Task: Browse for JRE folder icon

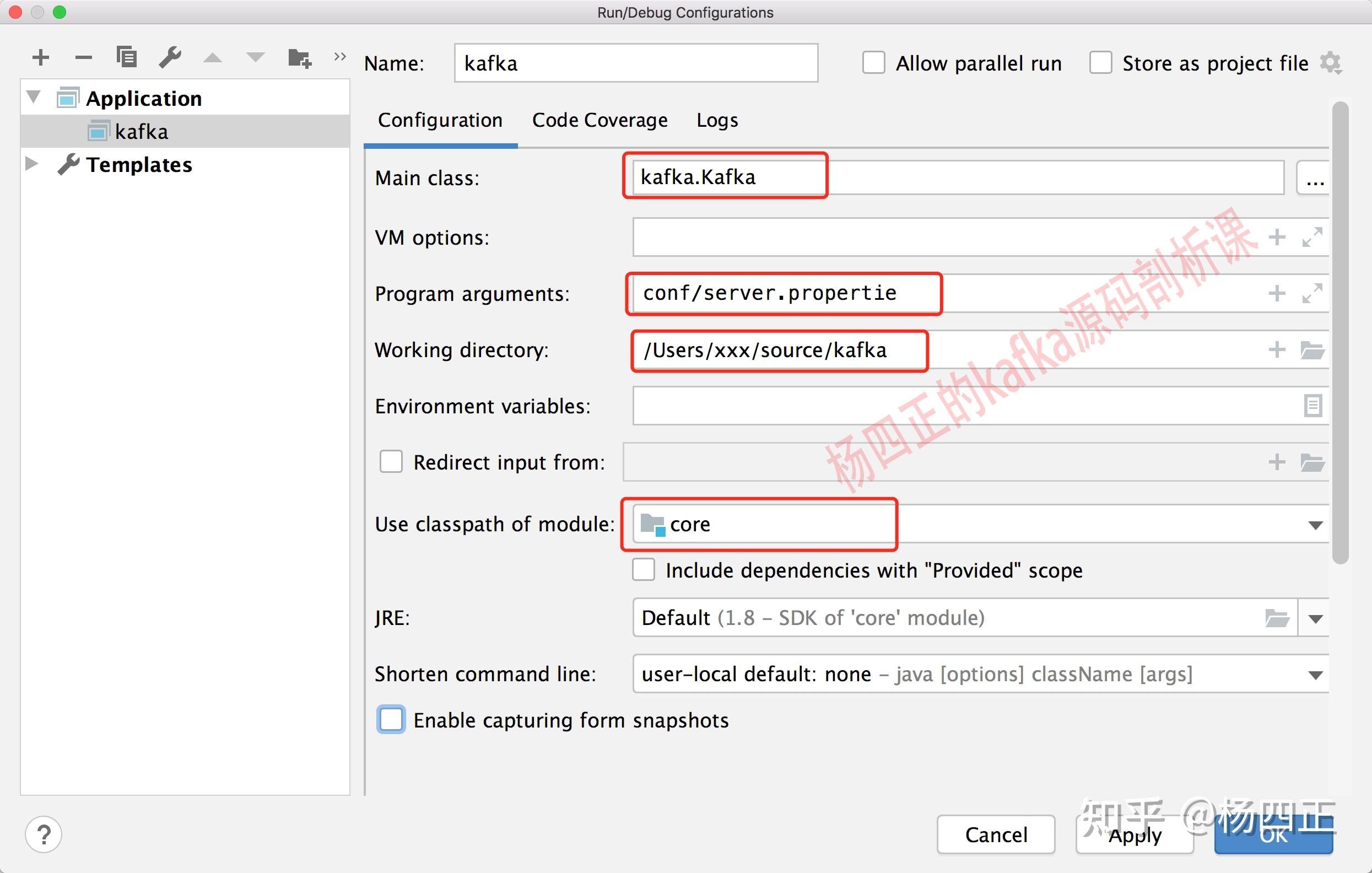Action: [x=1277, y=618]
